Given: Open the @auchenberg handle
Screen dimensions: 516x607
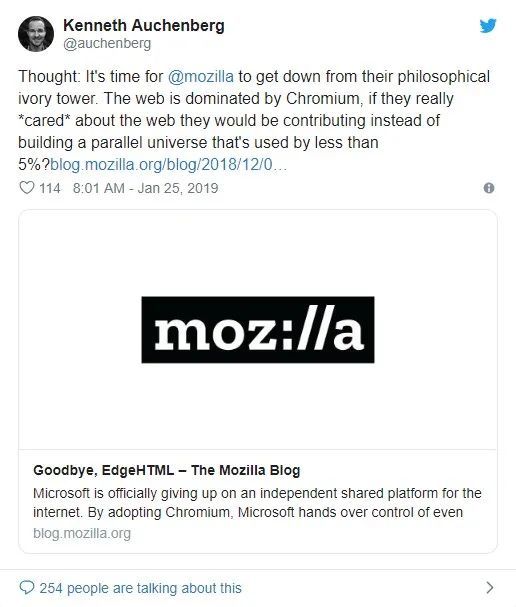Looking at the screenshot, I should coord(107,43).
